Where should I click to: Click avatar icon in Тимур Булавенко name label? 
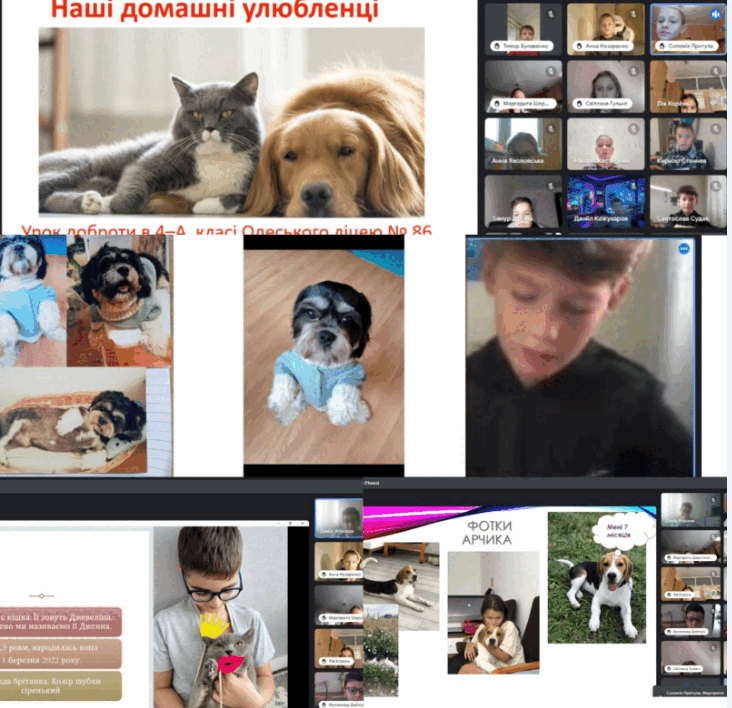(x=497, y=46)
